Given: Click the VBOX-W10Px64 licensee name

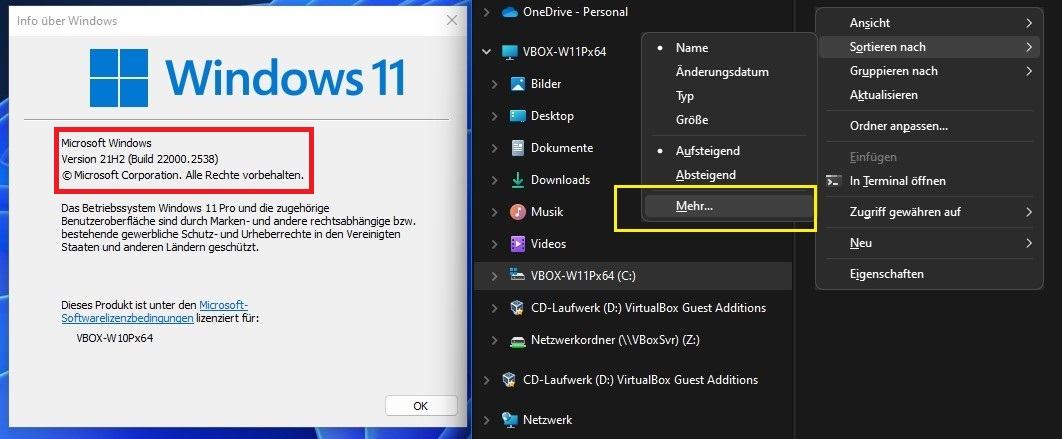Looking at the screenshot, I should click(x=115, y=337).
